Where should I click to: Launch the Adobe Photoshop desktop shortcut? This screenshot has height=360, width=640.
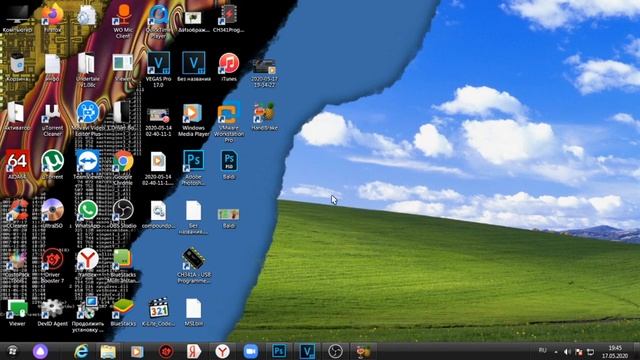pos(194,168)
